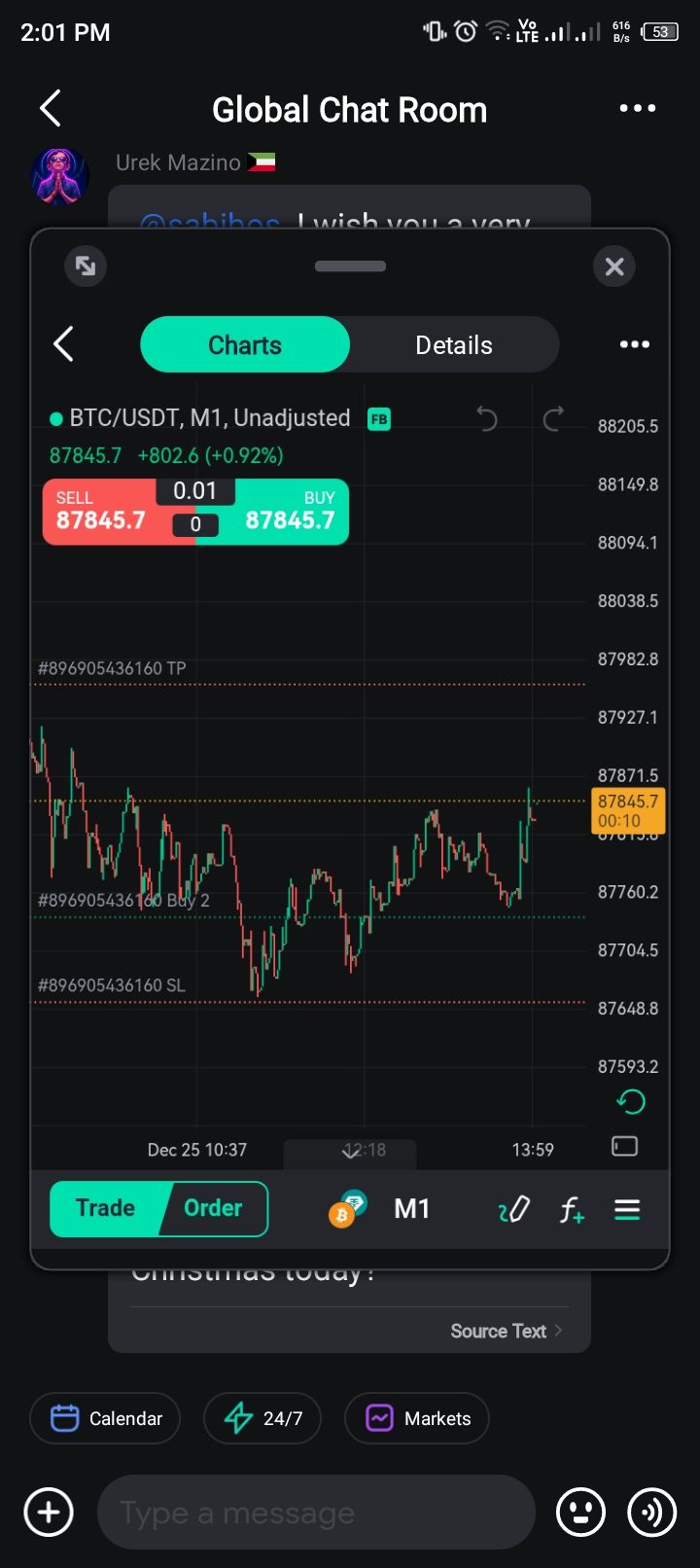Switch to the Details tab

pyautogui.click(x=453, y=345)
